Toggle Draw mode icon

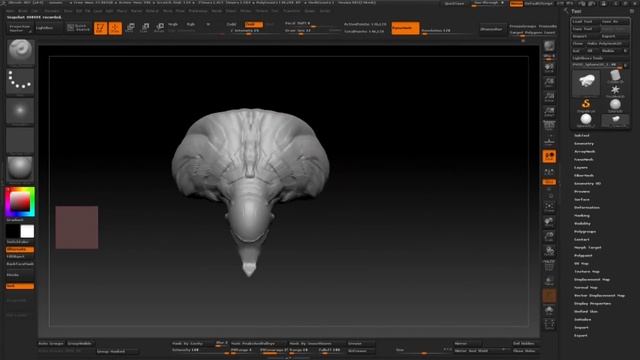[x=115, y=28]
